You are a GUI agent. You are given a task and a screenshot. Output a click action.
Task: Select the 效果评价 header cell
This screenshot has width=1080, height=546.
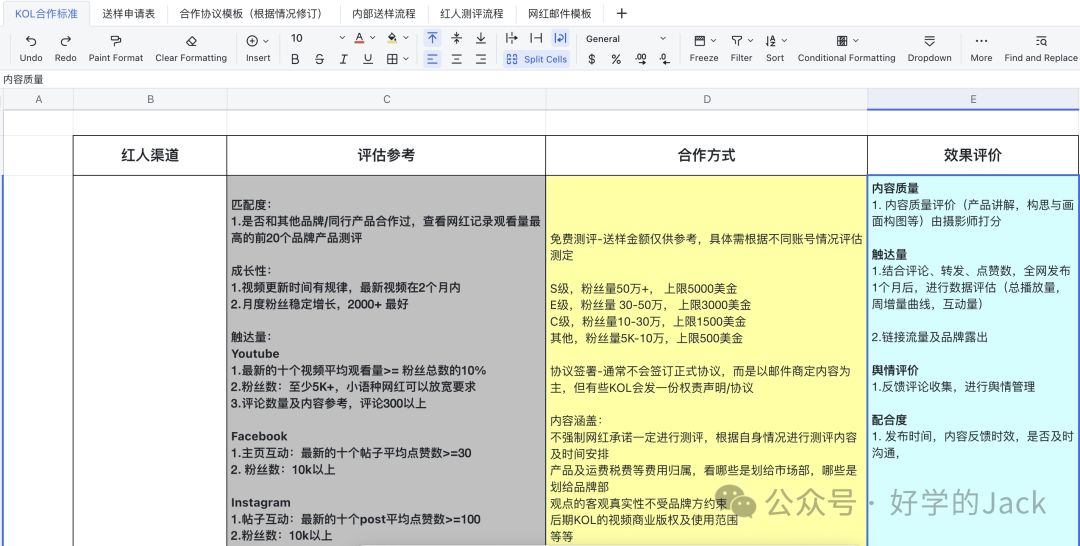click(x=973, y=156)
